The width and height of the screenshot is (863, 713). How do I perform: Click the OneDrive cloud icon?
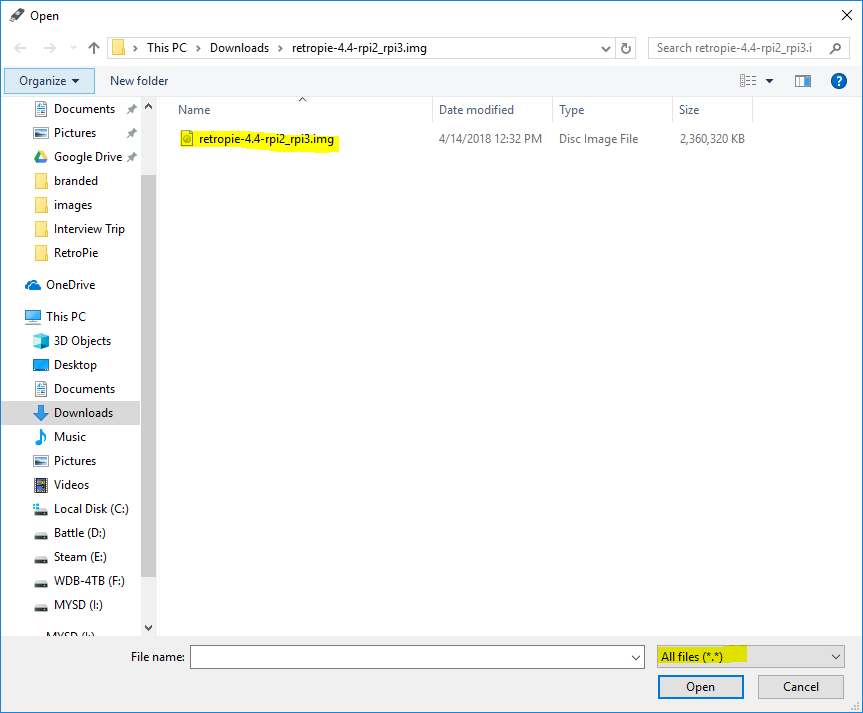pyautogui.click(x=33, y=285)
